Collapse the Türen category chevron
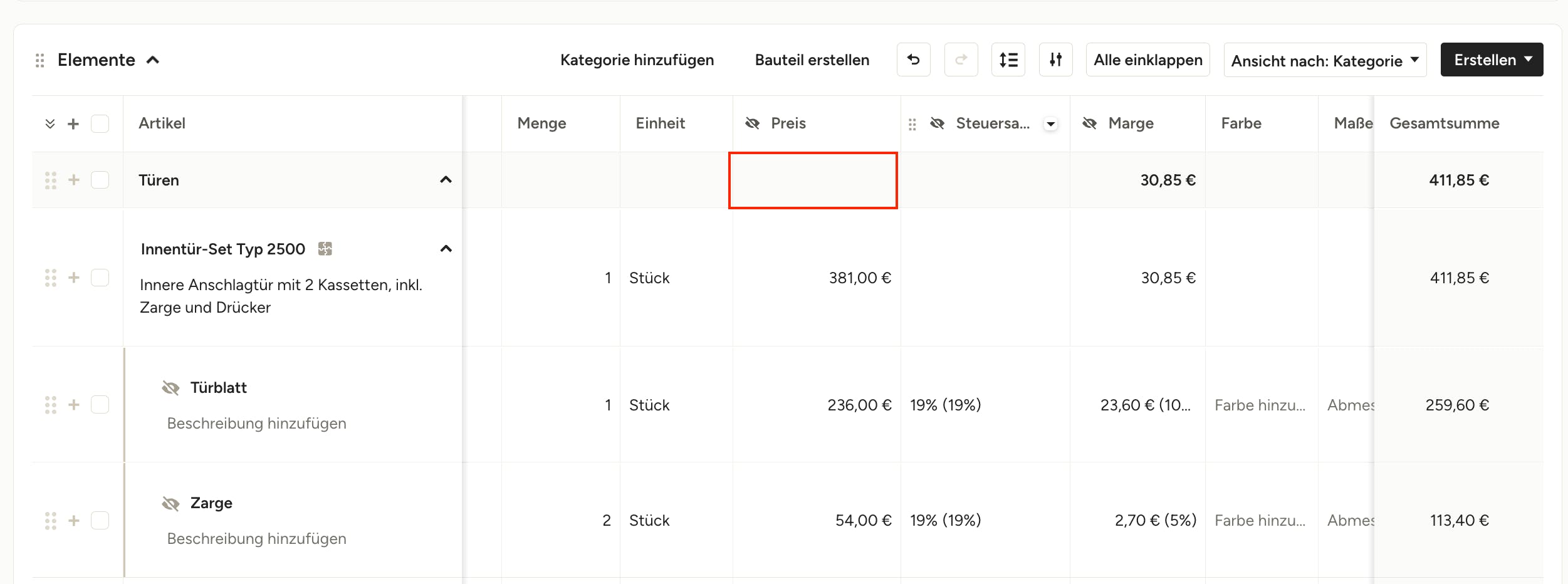This screenshot has width=1568, height=584. click(x=446, y=180)
